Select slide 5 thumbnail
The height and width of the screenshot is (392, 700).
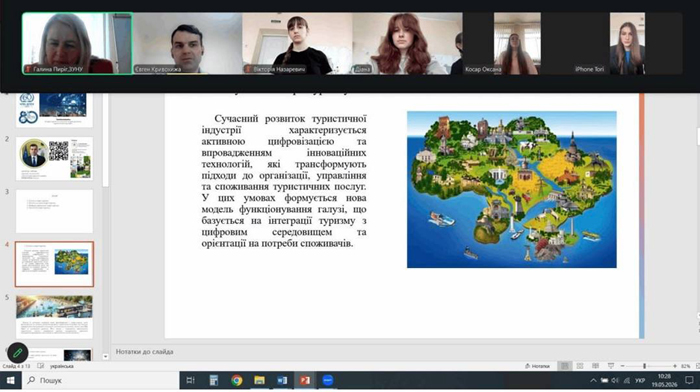pyautogui.click(x=54, y=317)
